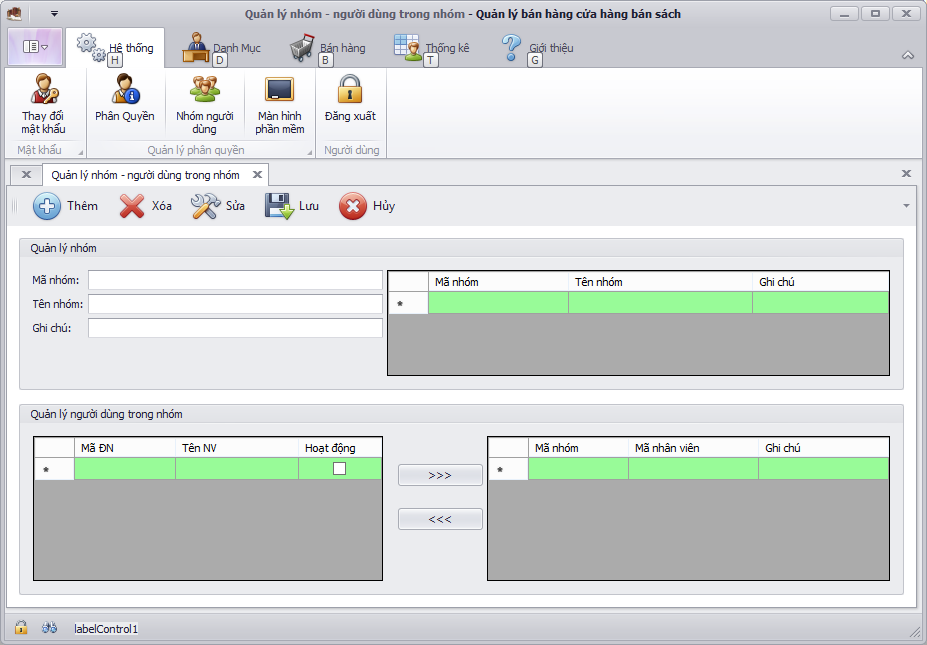Screen dimensions: 927x645
Task: Focus the Mã nhóm input field
Action: 235,280
